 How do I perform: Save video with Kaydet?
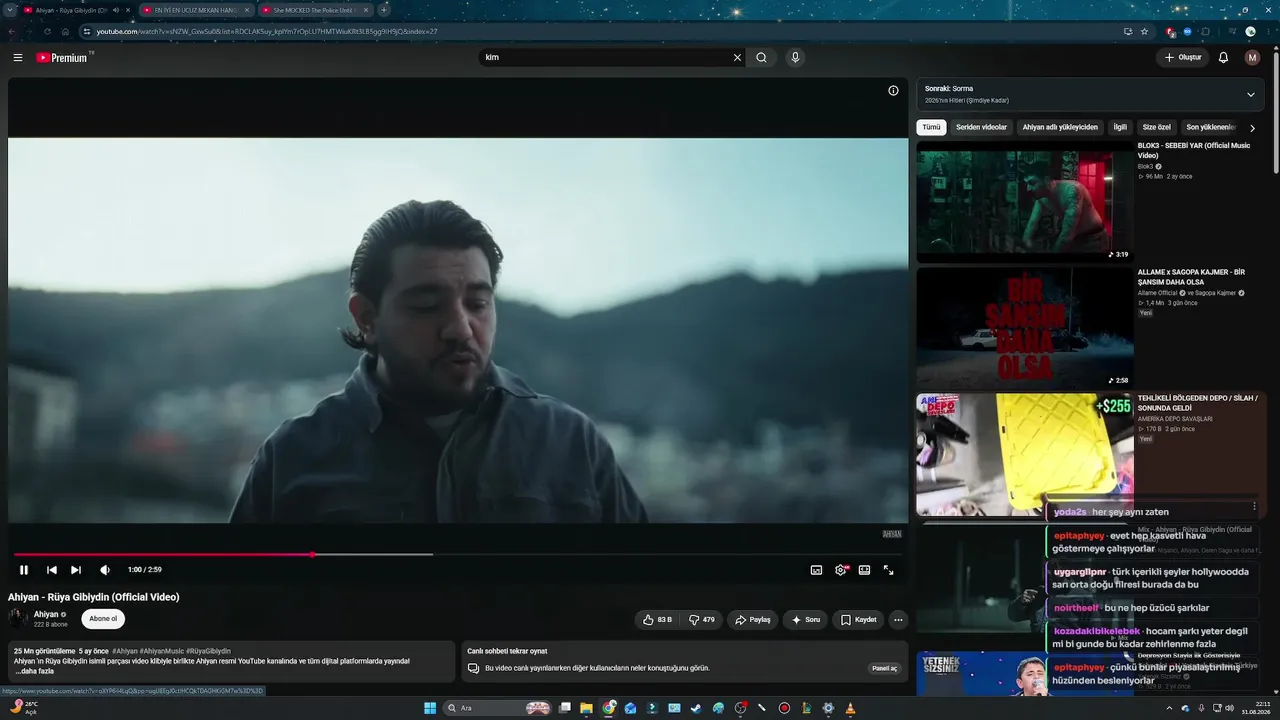[x=858, y=620]
